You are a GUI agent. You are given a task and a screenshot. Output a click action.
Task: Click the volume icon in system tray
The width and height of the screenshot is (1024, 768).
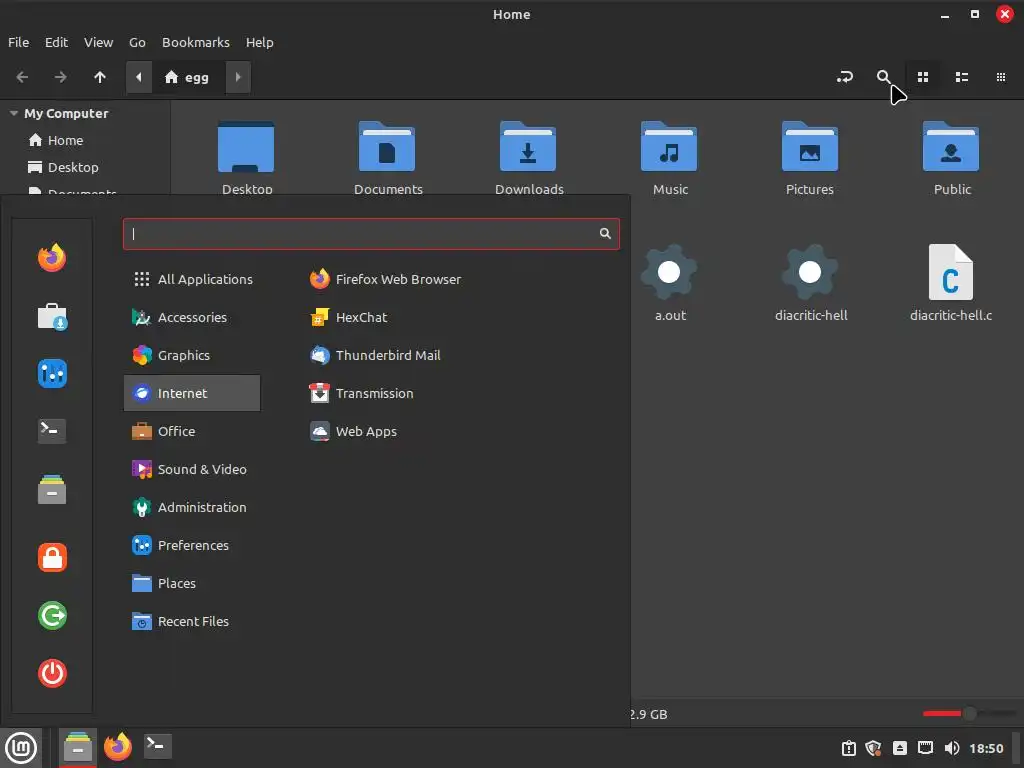(952, 748)
